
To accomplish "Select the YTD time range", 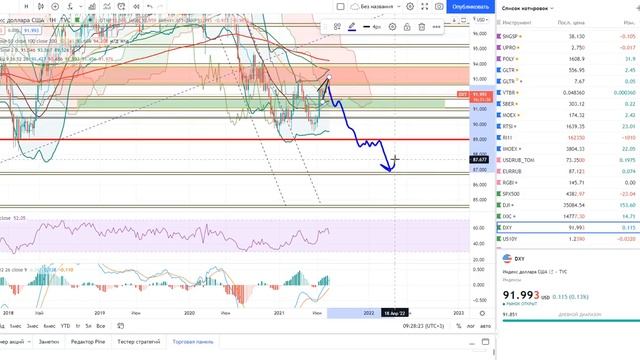I will (x=65, y=326).
